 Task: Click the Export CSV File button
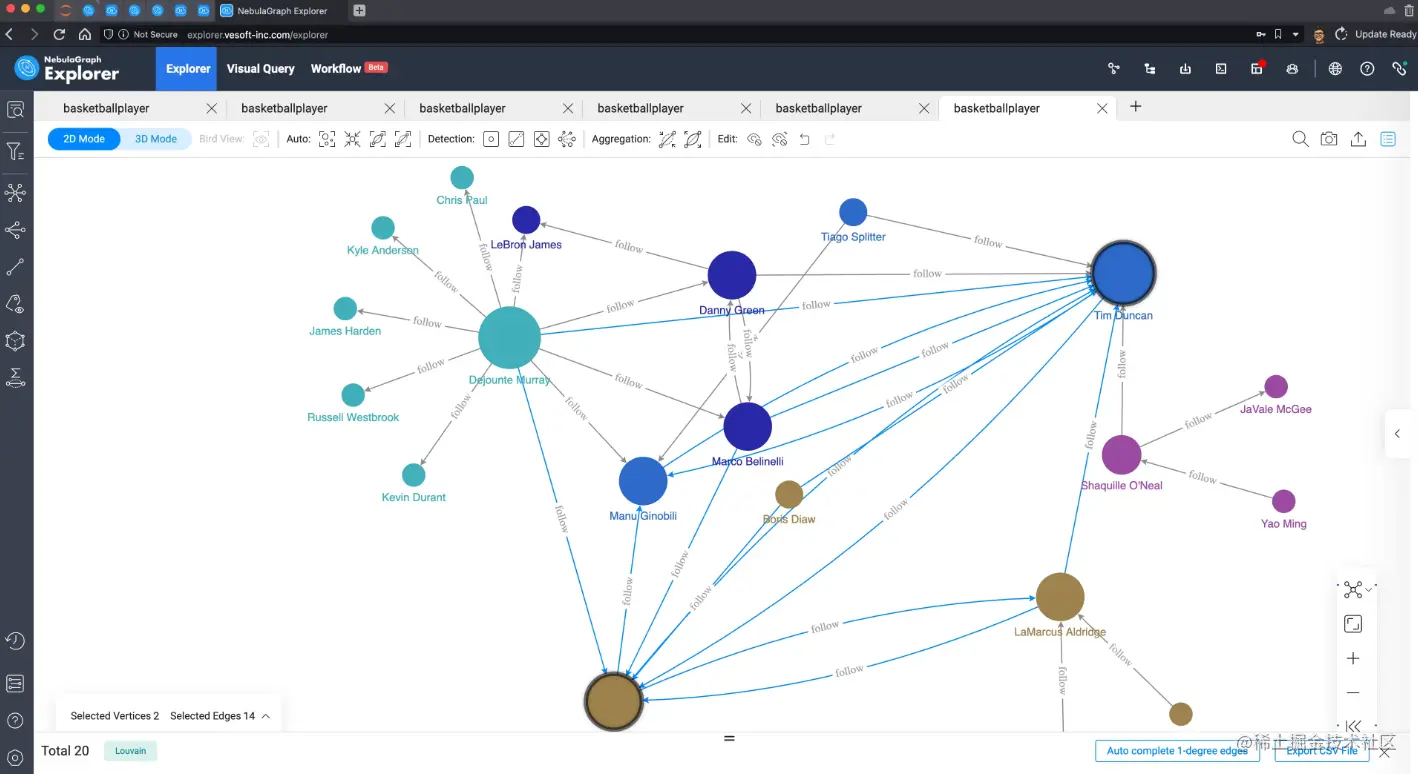tap(1321, 751)
